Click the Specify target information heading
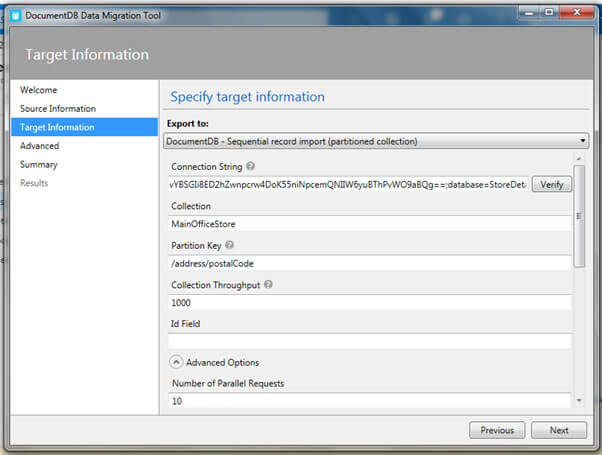Viewport: 602px width, 455px height. 248,97
